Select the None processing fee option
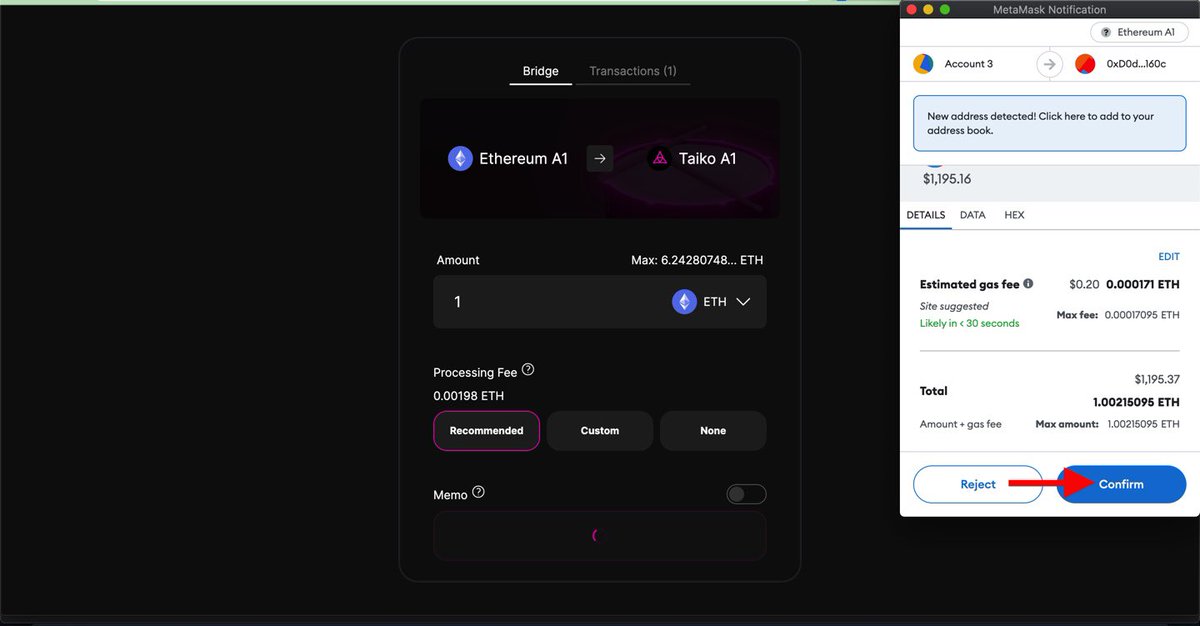This screenshot has width=1200, height=626. (713, 431)
